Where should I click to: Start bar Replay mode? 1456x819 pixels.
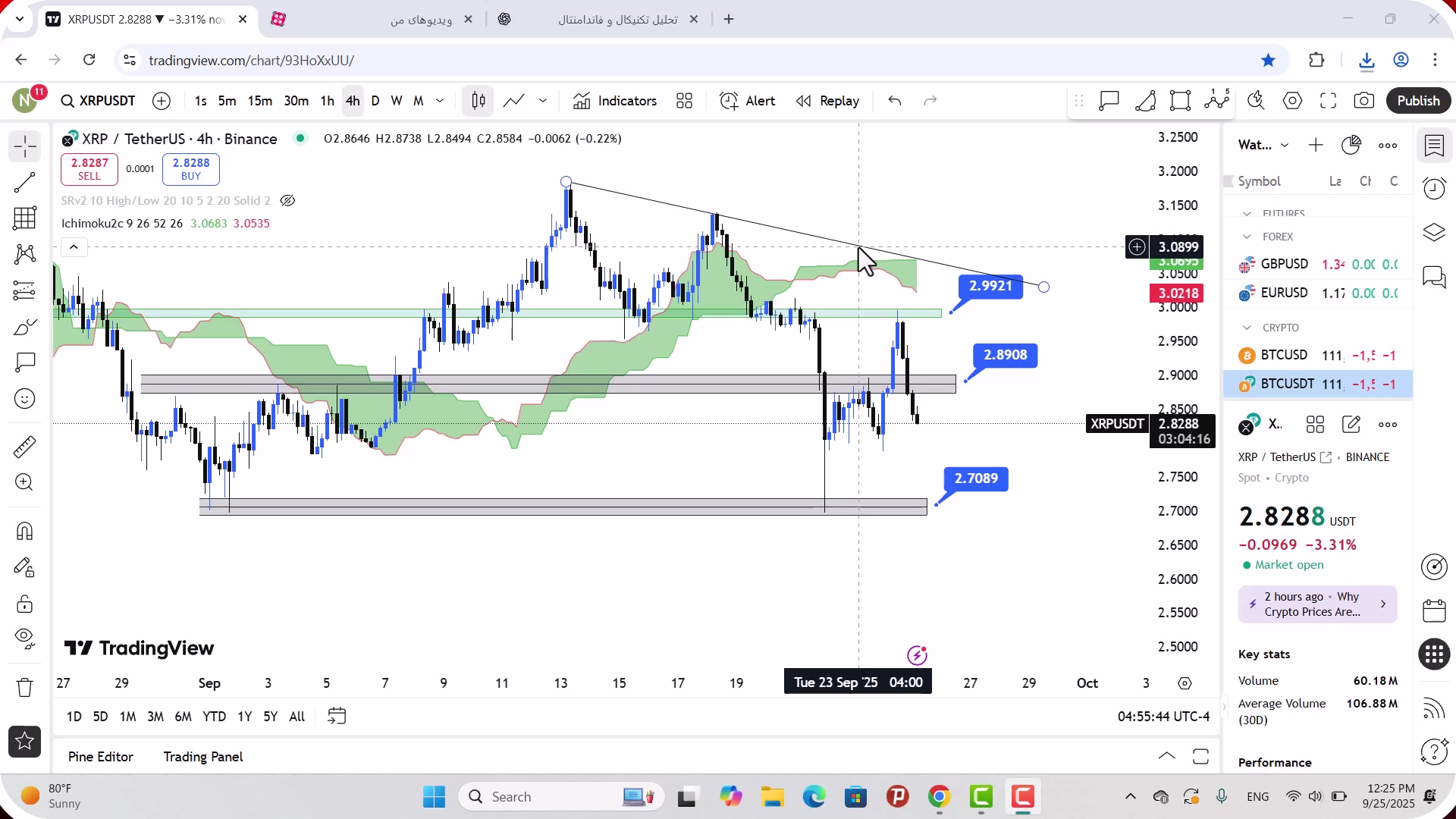point(828,101)
